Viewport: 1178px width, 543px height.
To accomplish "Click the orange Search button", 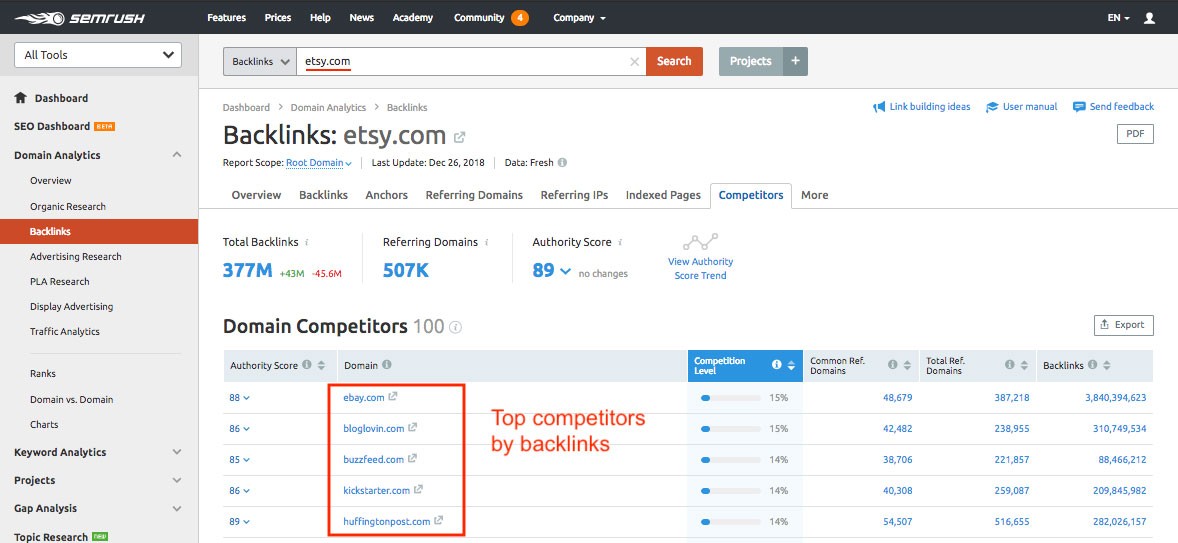I will [674, 61].
